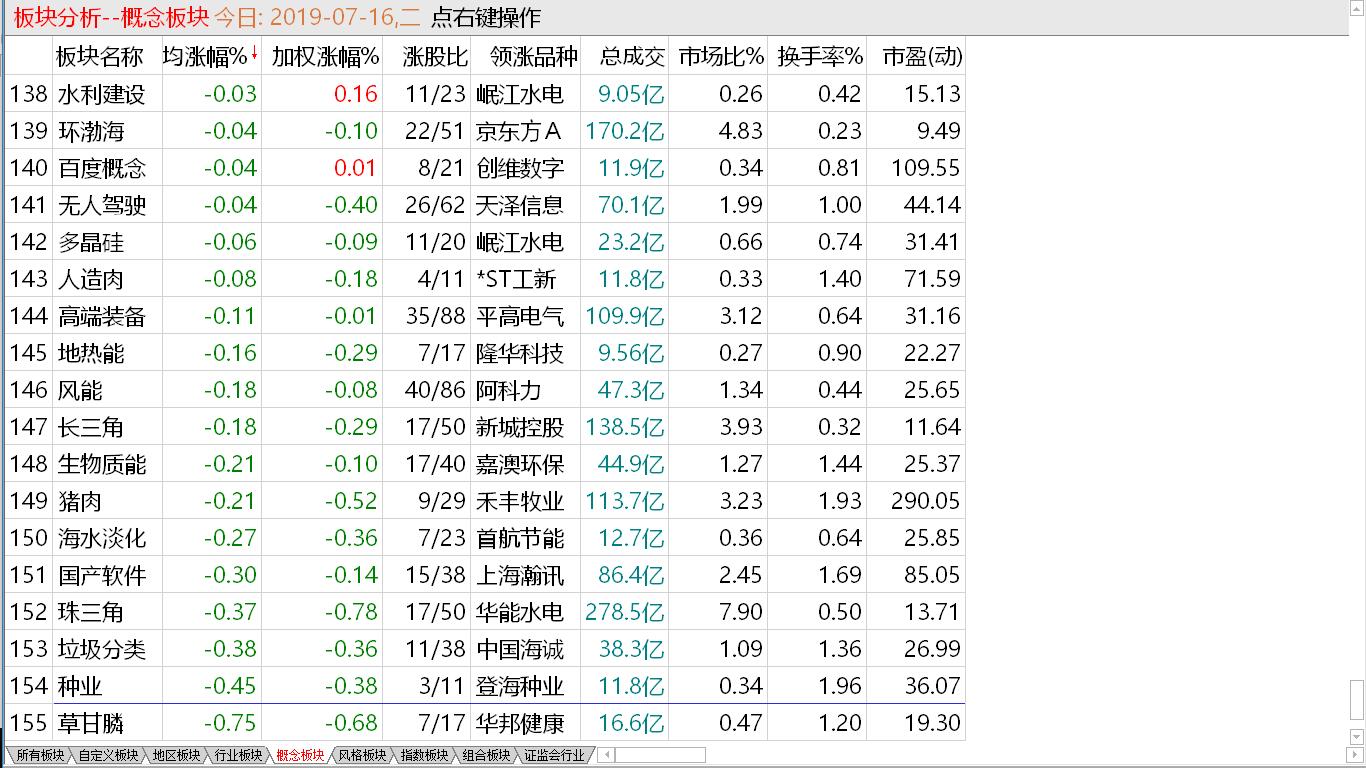Click leading stock 华邦健康
Image resolution: width=1366 pixels, height=768 pixels.
click(520, 723)
